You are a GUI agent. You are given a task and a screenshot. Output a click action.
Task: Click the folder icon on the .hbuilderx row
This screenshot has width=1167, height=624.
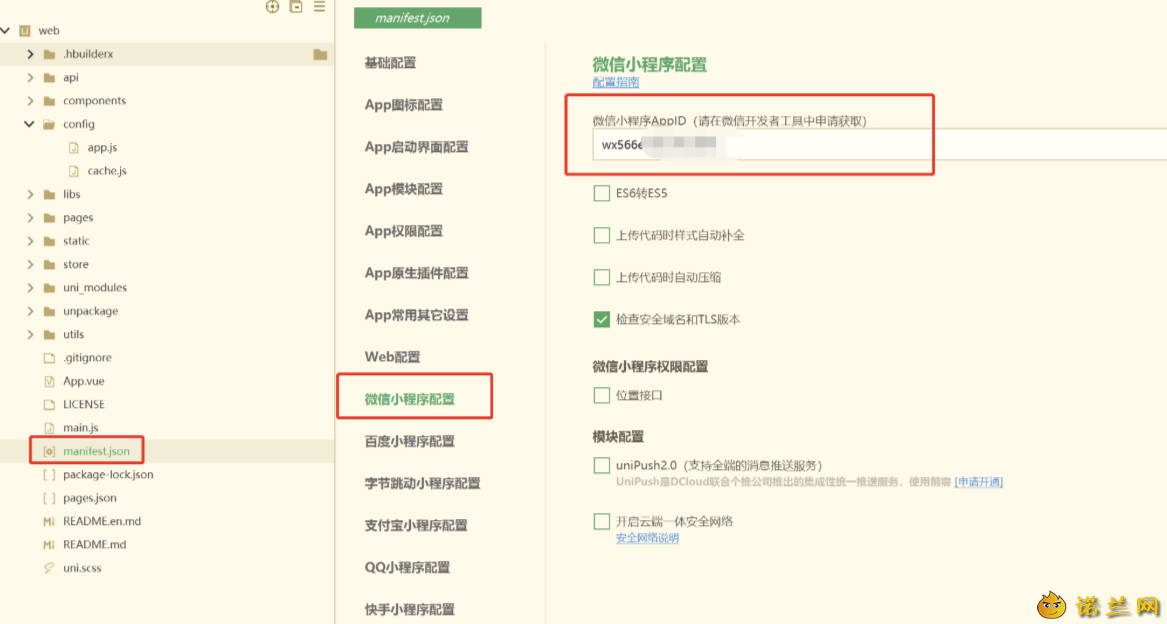(320, 54)
